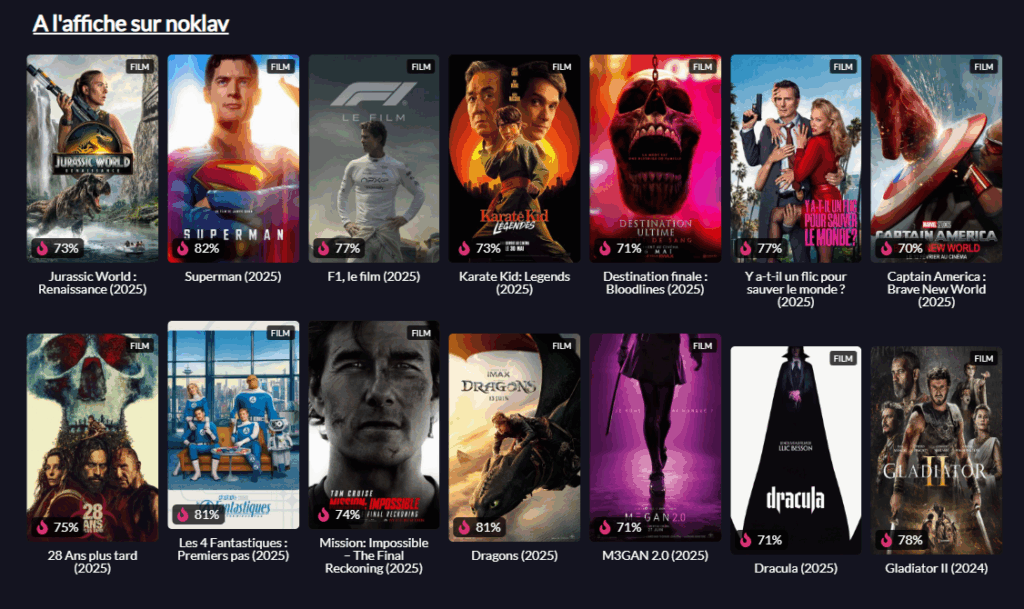The width and height of the screenshot is (1024, 609).
Task: Open 'Karate Kid: Legends (2025)' title link
Action: point(515,283)
